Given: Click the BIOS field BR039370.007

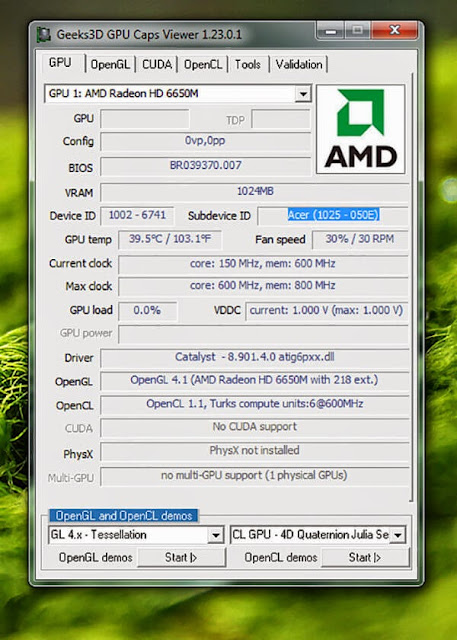Looking at the screenshot, I should pyautogui.click(x=206, y=166).
